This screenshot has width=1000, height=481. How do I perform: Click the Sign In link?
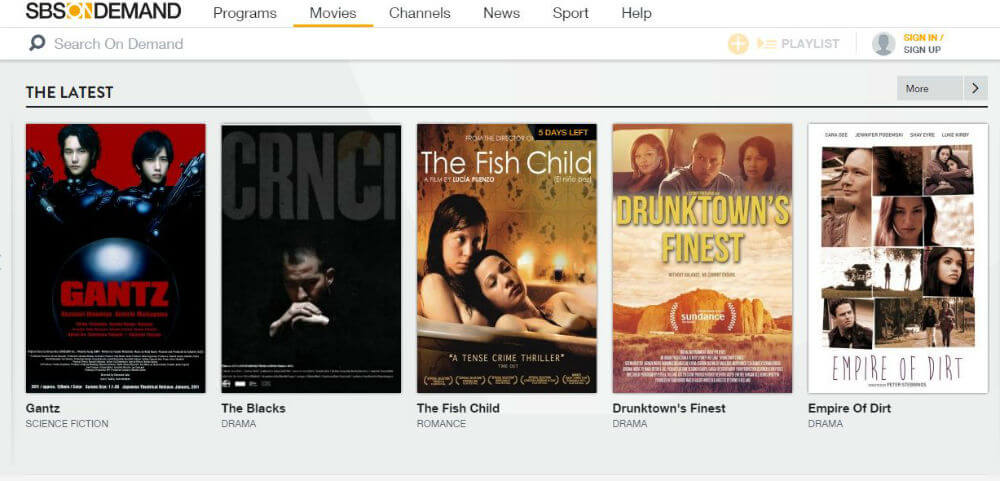923,38
